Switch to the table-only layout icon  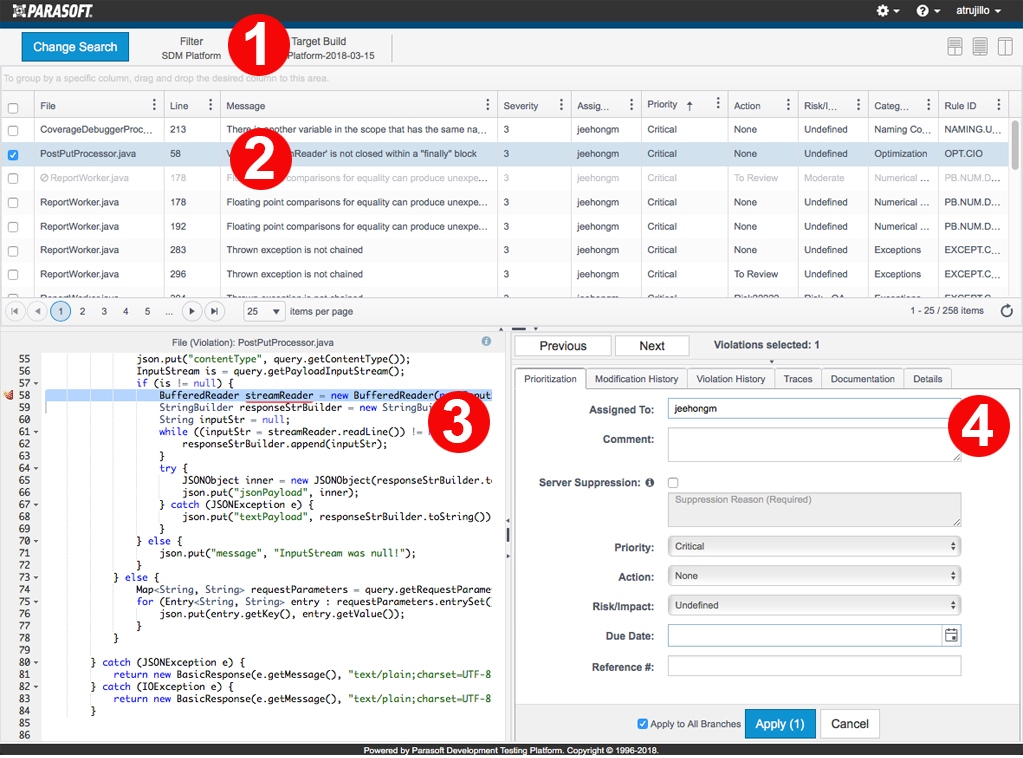click(980, 46)
